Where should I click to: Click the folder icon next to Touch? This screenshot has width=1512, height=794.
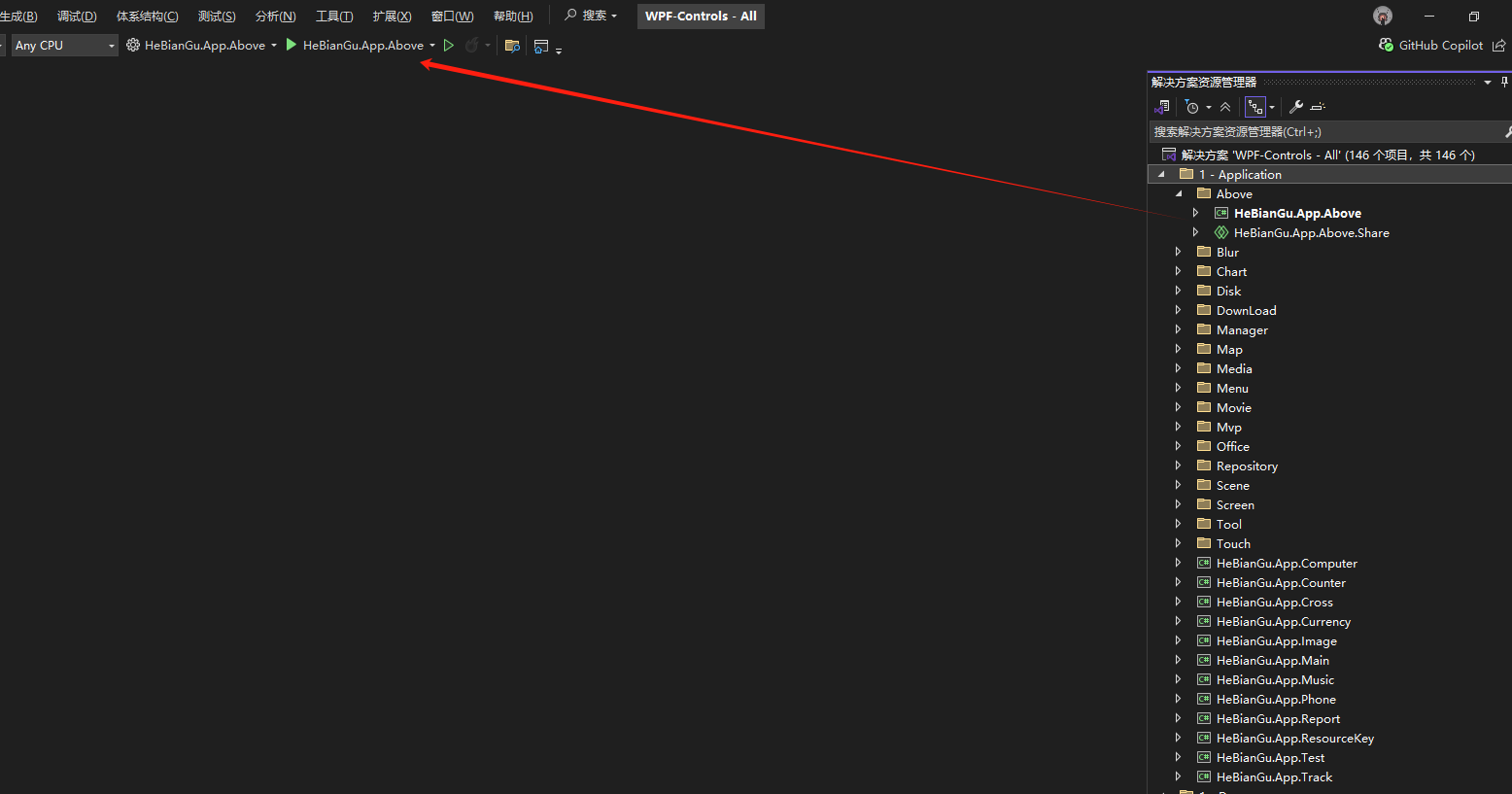tap(1204, 543)
